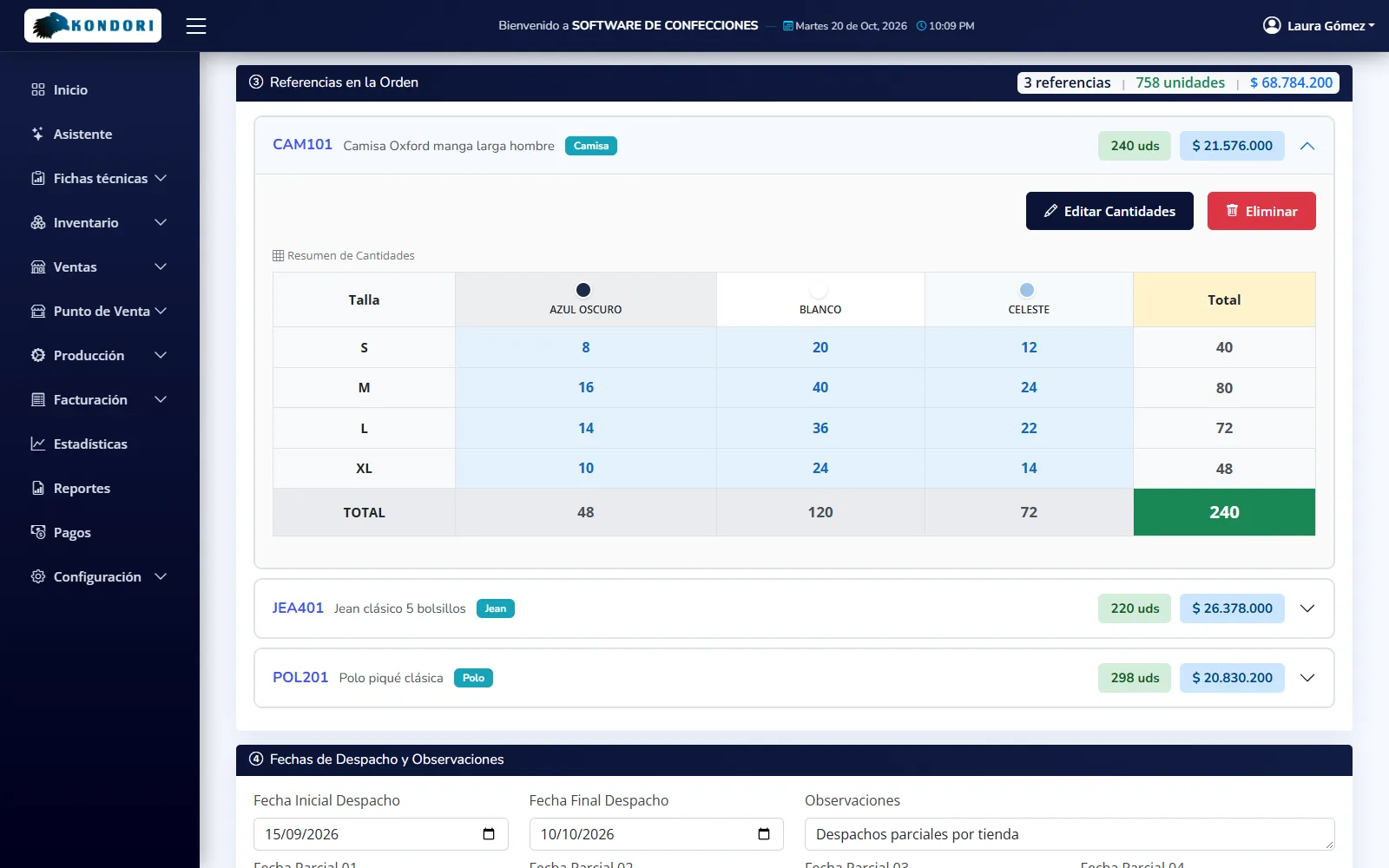The height and width of the screenshot is (868, 1389).
Task: Open calendar picker for Fecha Inicial Despacho
Action: (489, 834)
